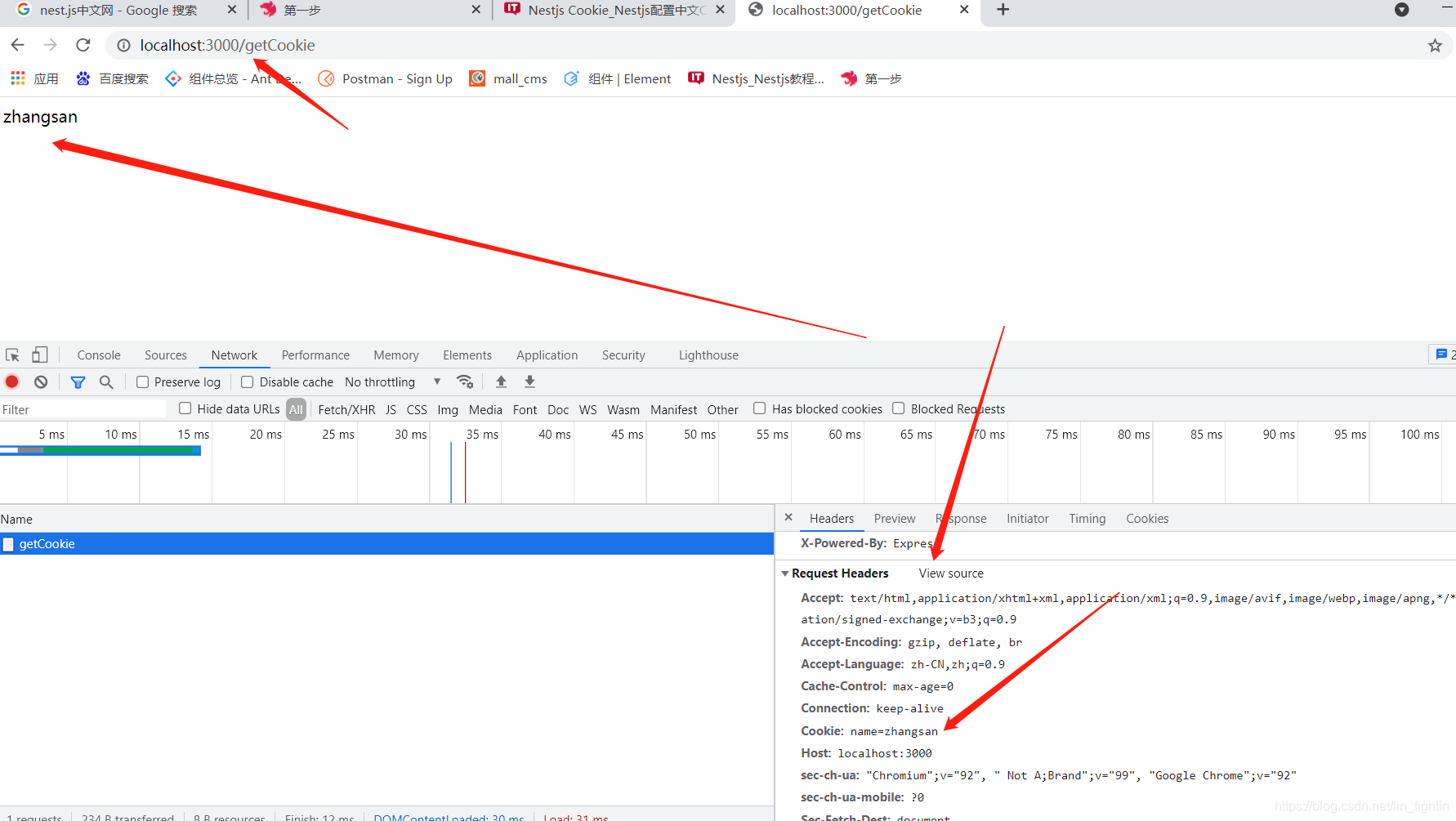Go back to the previous page
This screenshot has height=821, width=1456.
(x=18, y=45)
